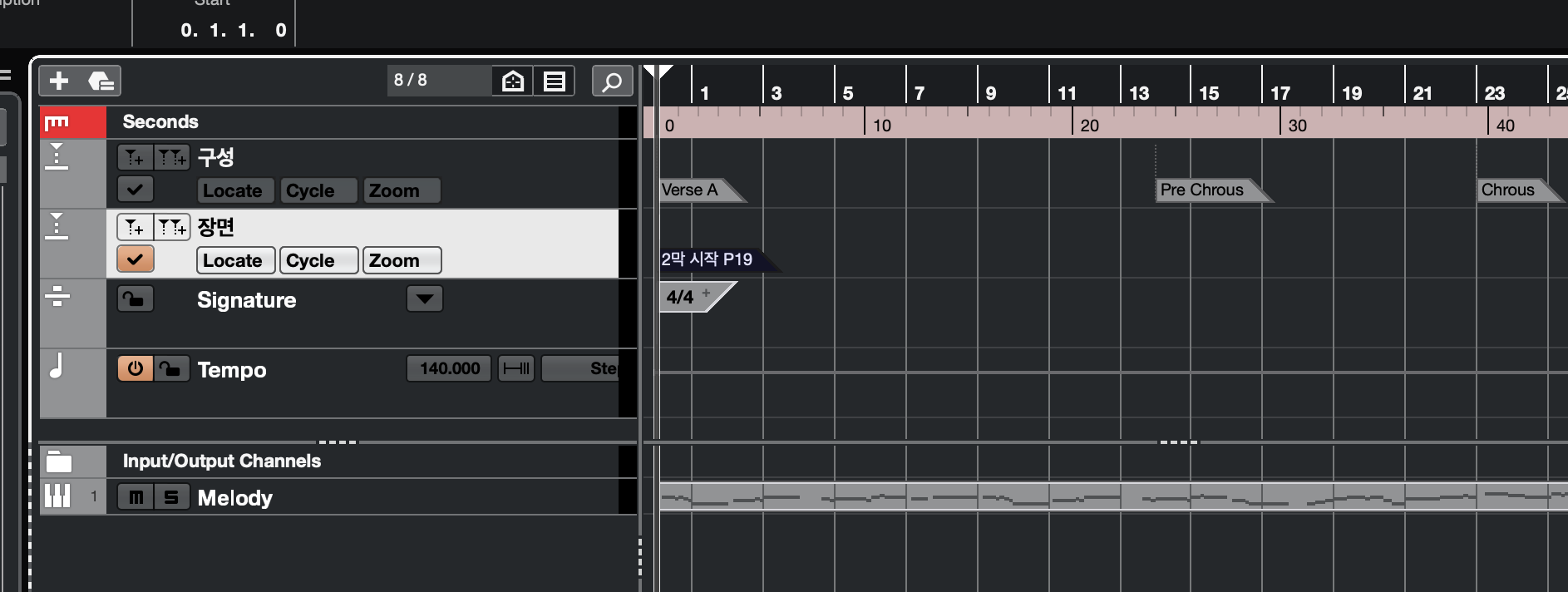Click the Start position value 0. 1. 1. 0
This screenshot has width=1568, height=592.
(234, 30)
